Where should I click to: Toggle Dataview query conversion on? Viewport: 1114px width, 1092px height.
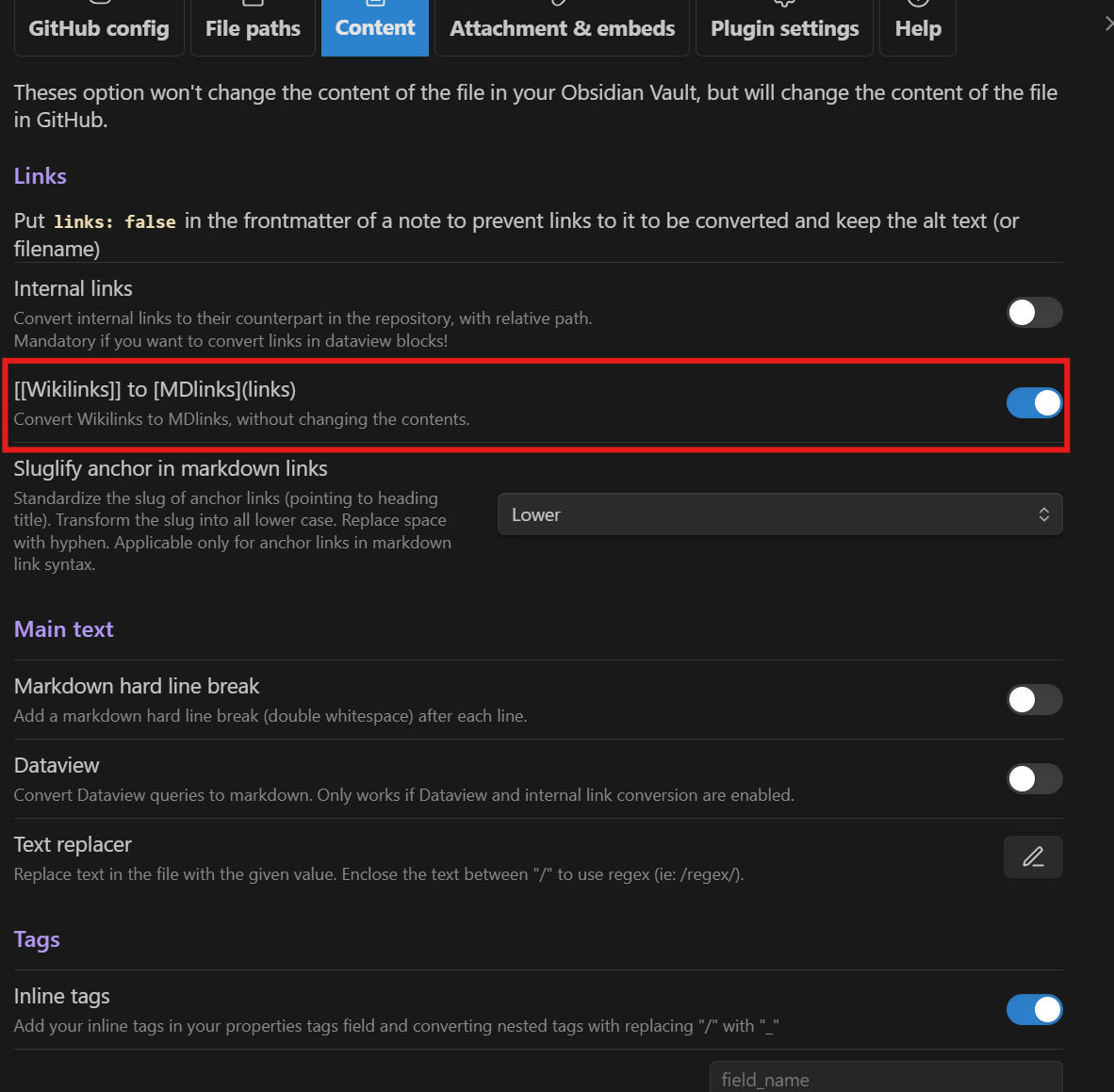tap(1034, 778)
